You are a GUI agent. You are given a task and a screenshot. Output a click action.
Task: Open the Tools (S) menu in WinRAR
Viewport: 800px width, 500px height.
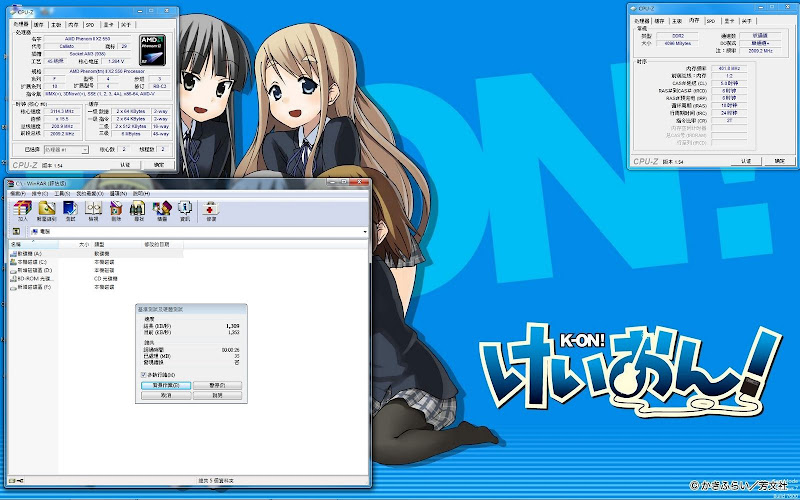(x=62, y=194)
